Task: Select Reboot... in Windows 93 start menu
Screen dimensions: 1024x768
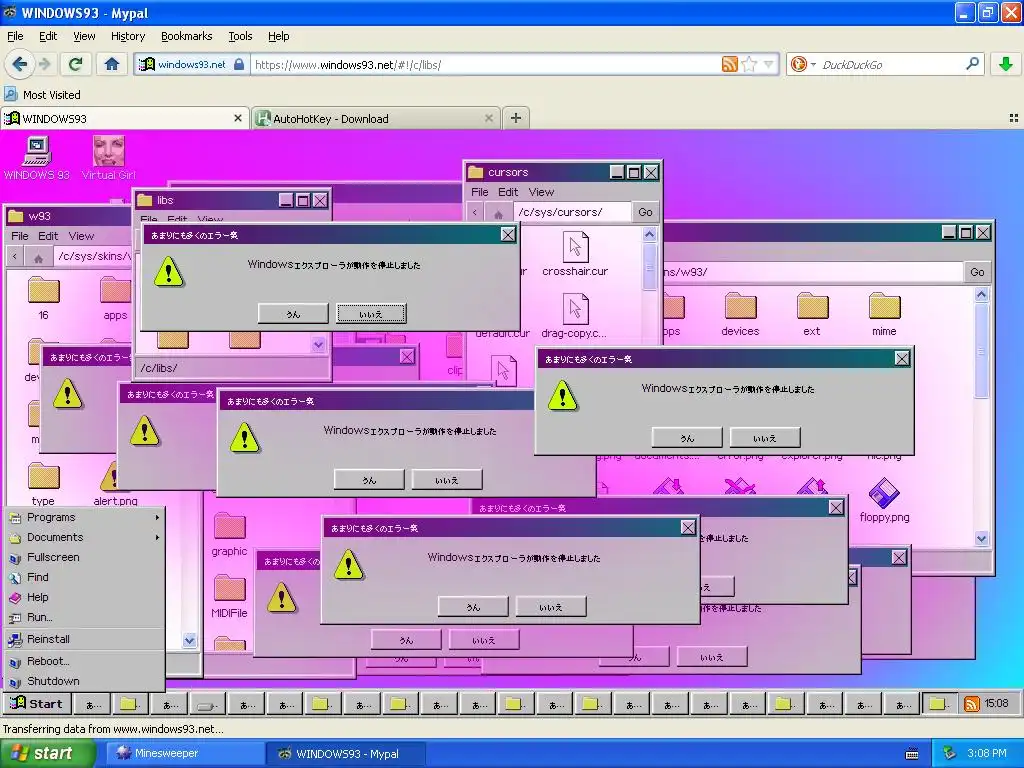Action: [84, 661]
